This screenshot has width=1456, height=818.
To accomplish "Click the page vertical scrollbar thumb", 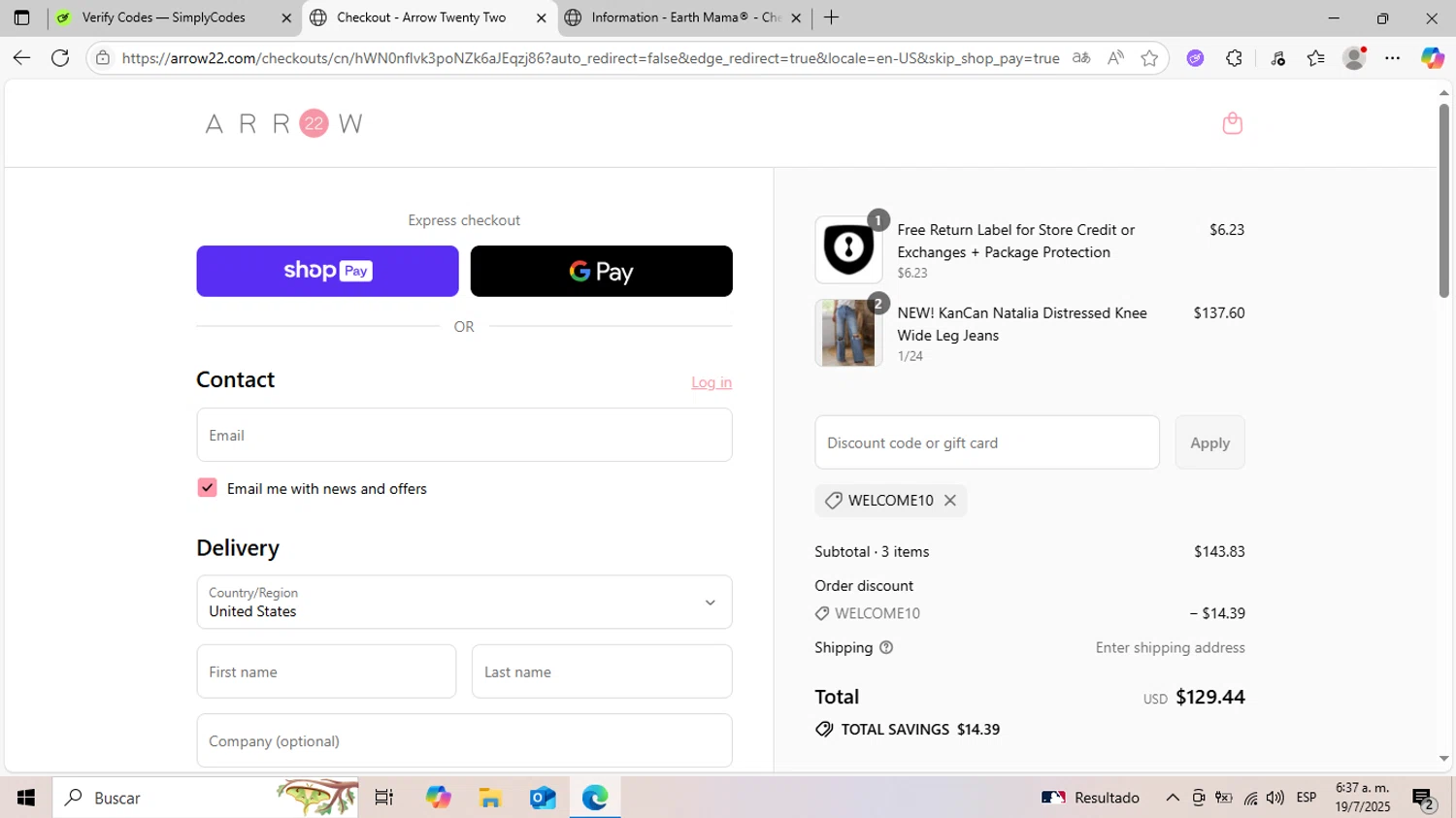I will click(1443, 200).
